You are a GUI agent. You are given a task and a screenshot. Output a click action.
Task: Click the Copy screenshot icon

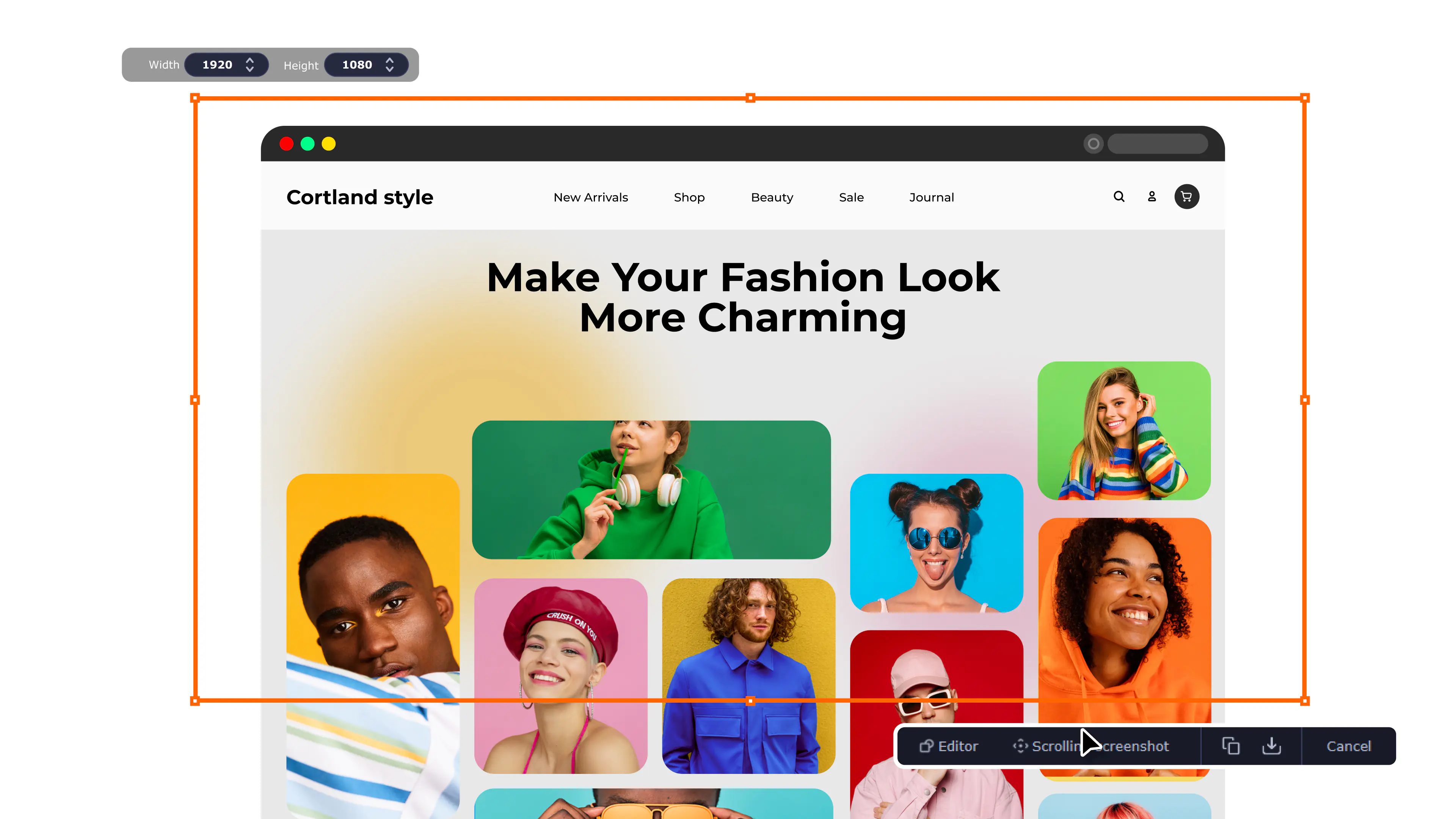[x=1231, y=746]
